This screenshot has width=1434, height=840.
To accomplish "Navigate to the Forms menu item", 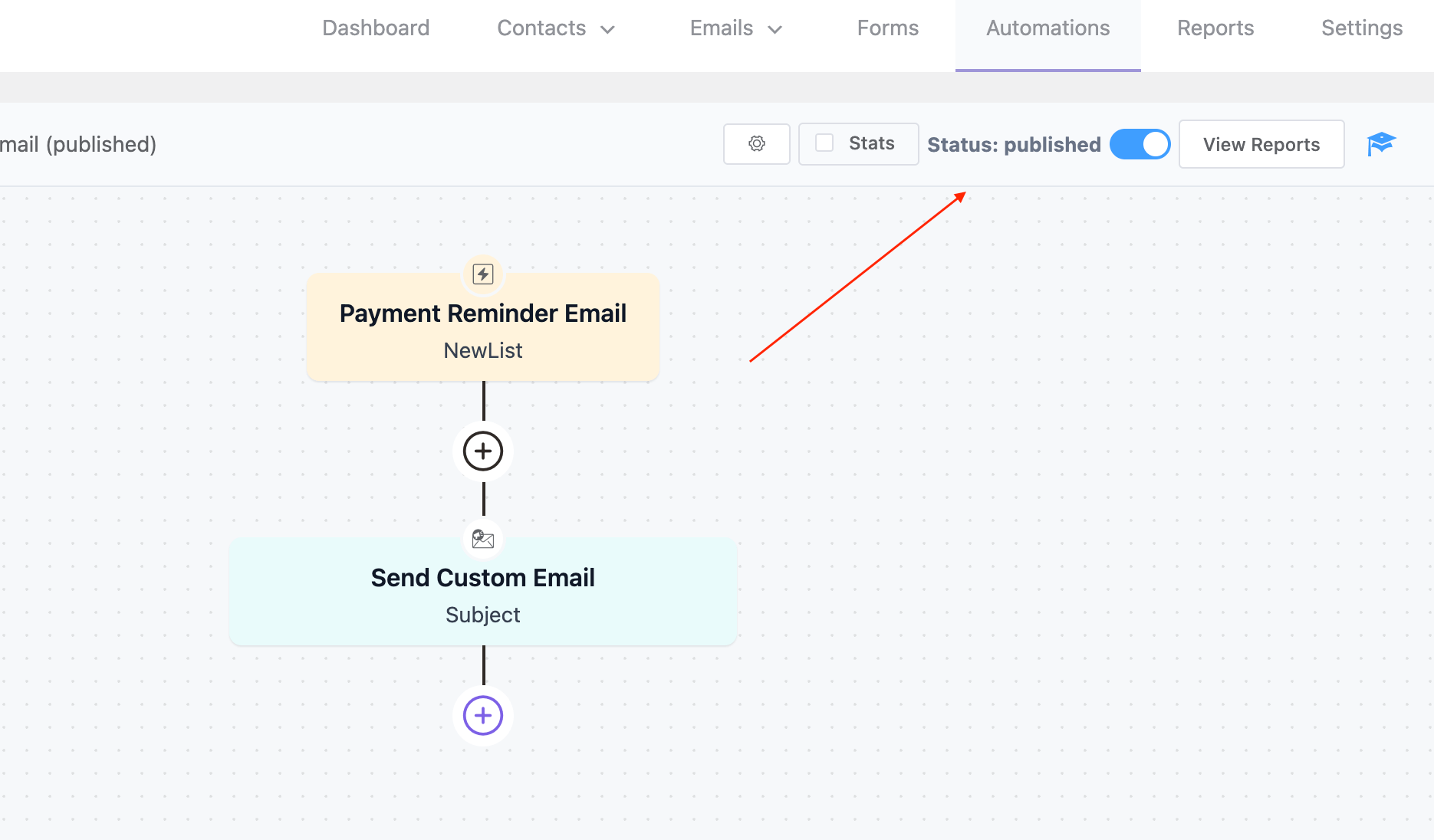I will [x=887, y=28].
